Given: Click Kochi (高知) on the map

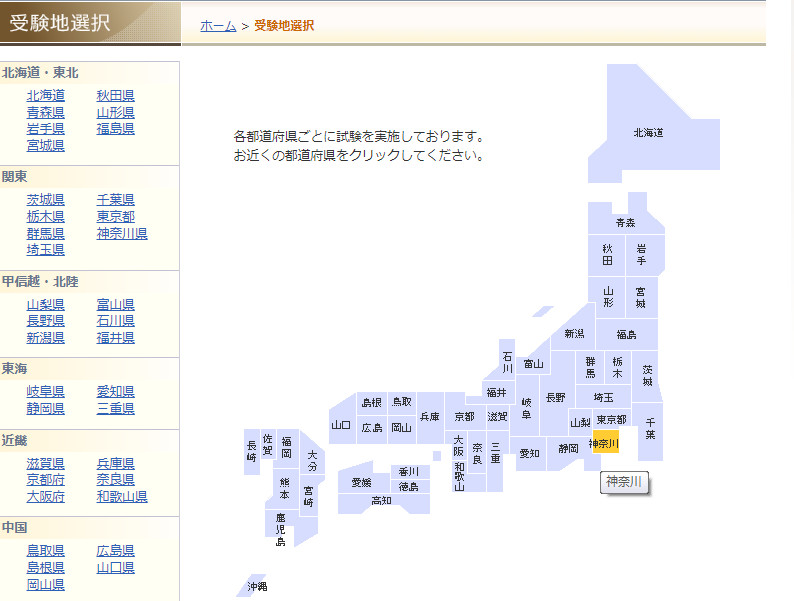Looking at the screenshot, I should click(x=382, y=500).
